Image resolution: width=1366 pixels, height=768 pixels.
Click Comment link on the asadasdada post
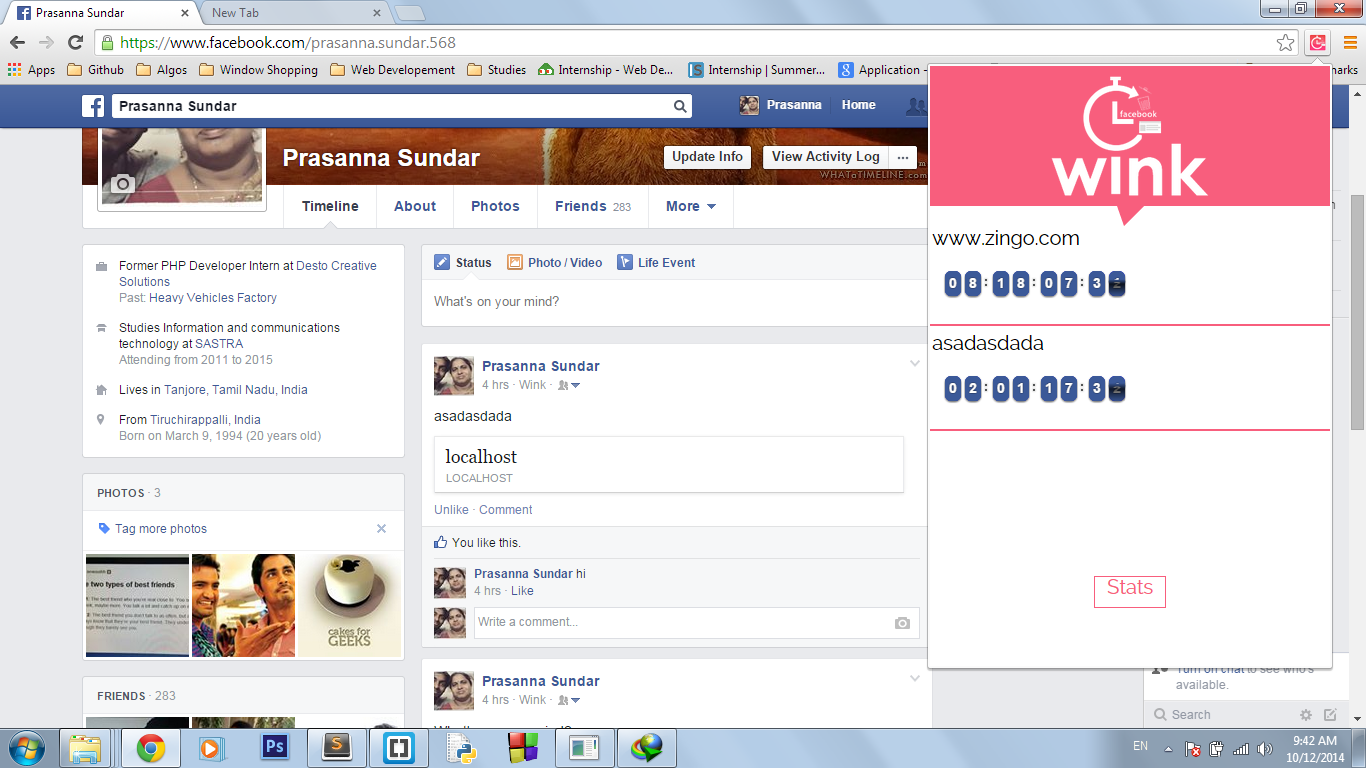click(x=506, y=510)
